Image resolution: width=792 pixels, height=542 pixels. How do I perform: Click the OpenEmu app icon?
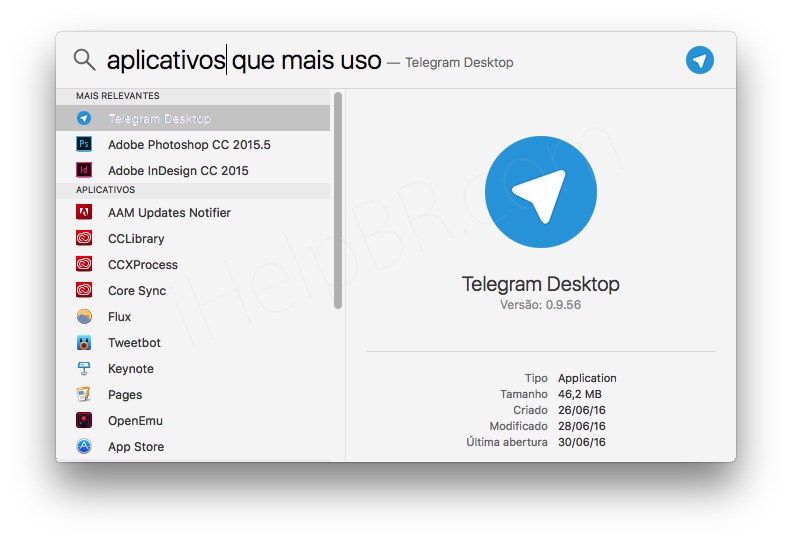click(x=84, y=420)
